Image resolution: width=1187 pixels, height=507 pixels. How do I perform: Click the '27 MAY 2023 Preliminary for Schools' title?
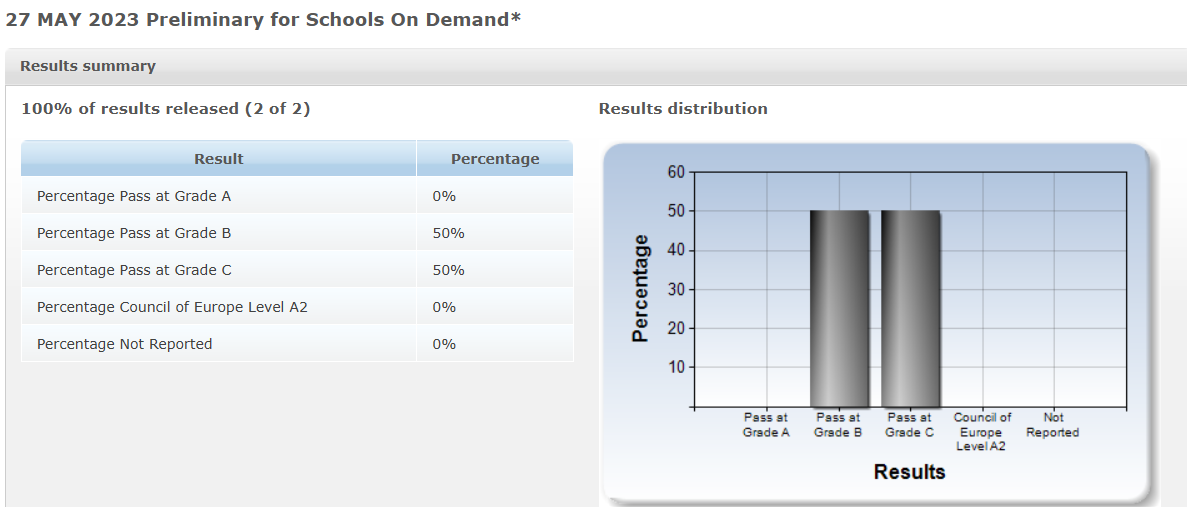263,20
